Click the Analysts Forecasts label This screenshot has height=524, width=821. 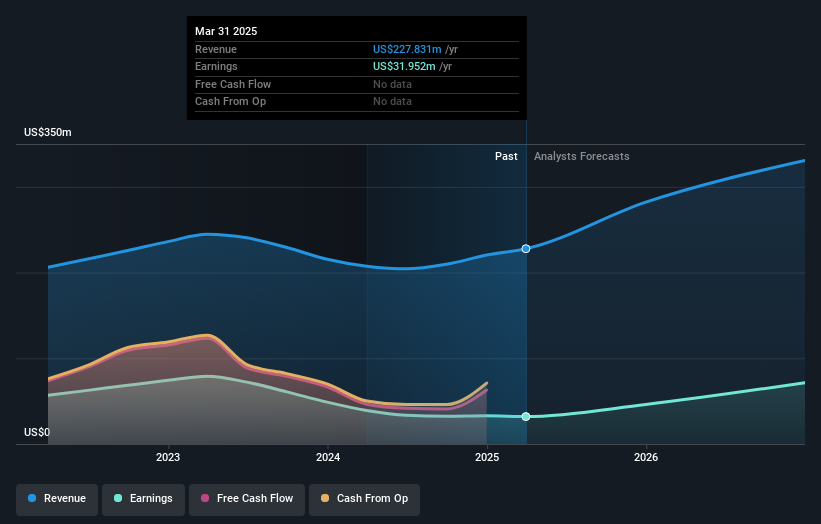[x=581, y=157]
